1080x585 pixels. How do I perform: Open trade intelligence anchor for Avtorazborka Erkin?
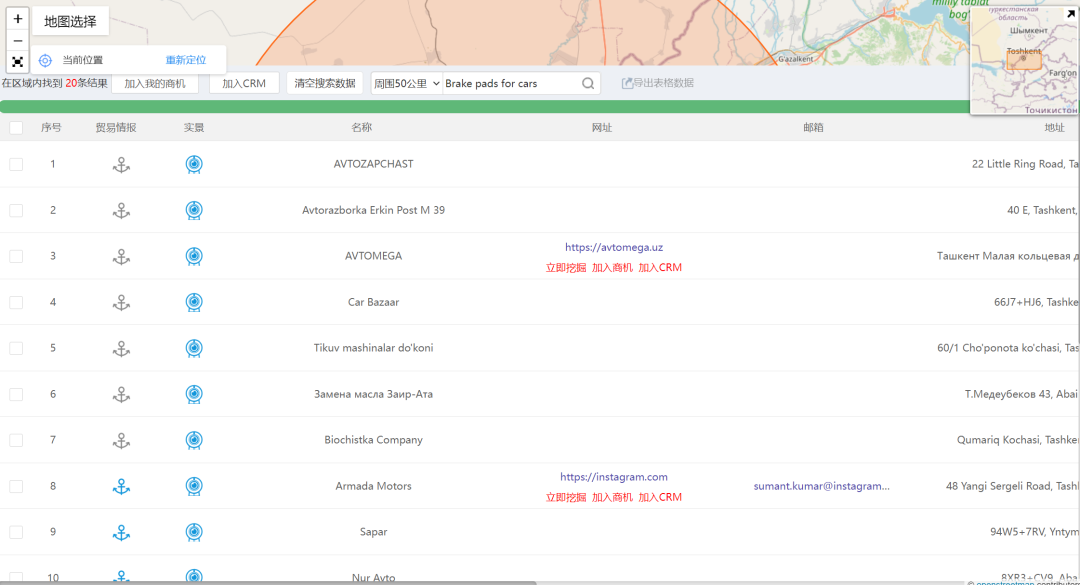pyautogui.click(x=121, y=211)
